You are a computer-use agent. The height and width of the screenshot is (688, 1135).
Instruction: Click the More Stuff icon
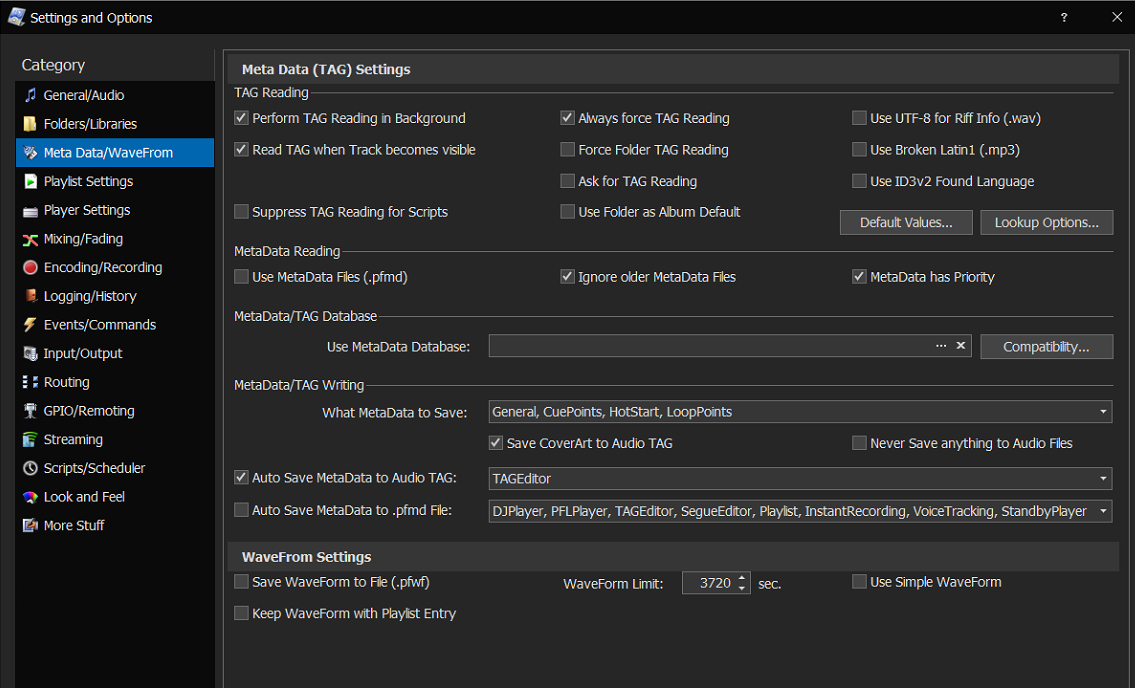30,526
